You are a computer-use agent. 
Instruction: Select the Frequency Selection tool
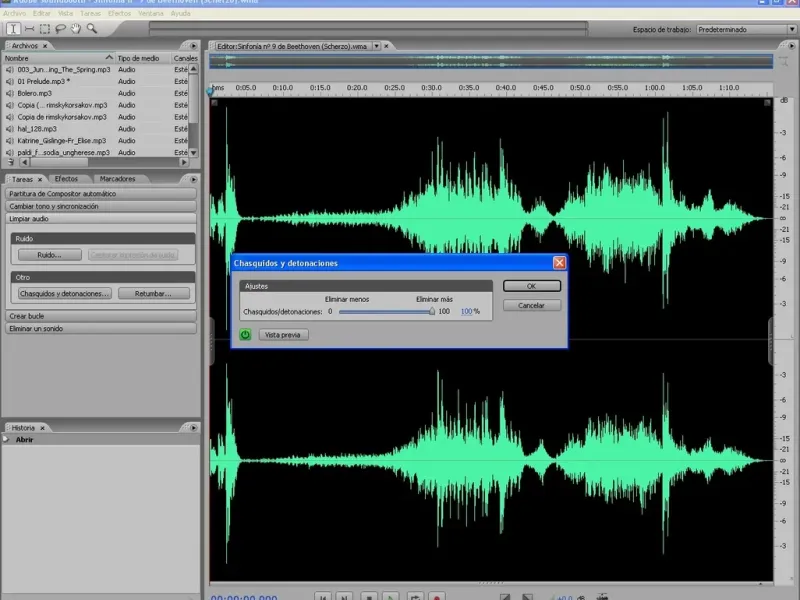[30, 29]
